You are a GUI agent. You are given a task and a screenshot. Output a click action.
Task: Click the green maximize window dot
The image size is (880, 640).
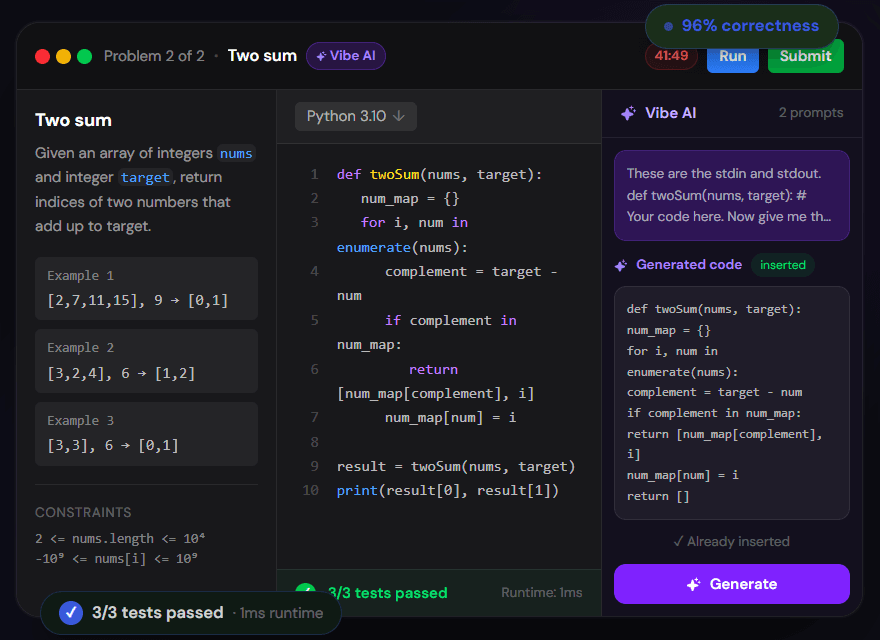click(85, 56)
